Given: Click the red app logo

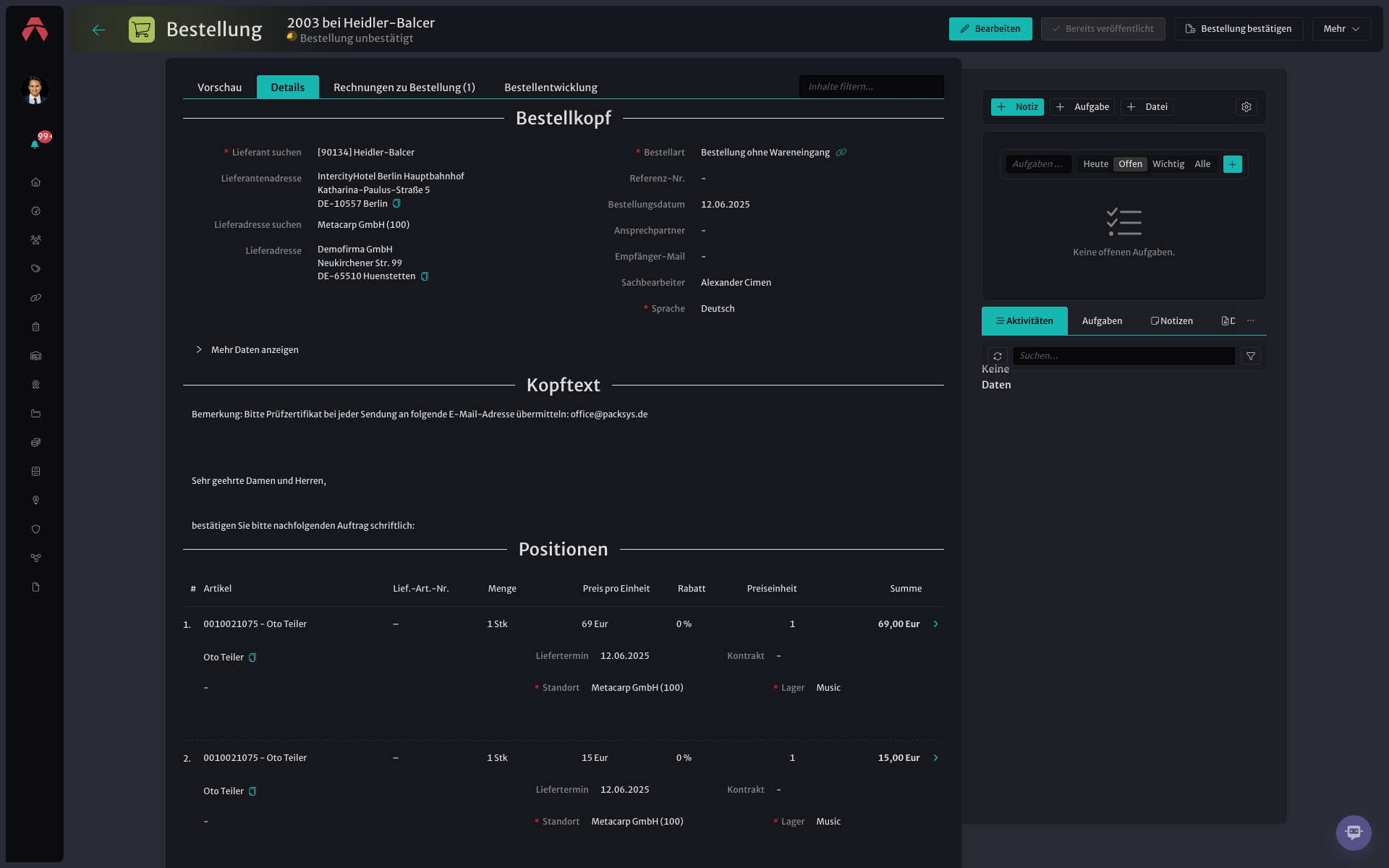Looking at the screenshot, I should 35,29.
